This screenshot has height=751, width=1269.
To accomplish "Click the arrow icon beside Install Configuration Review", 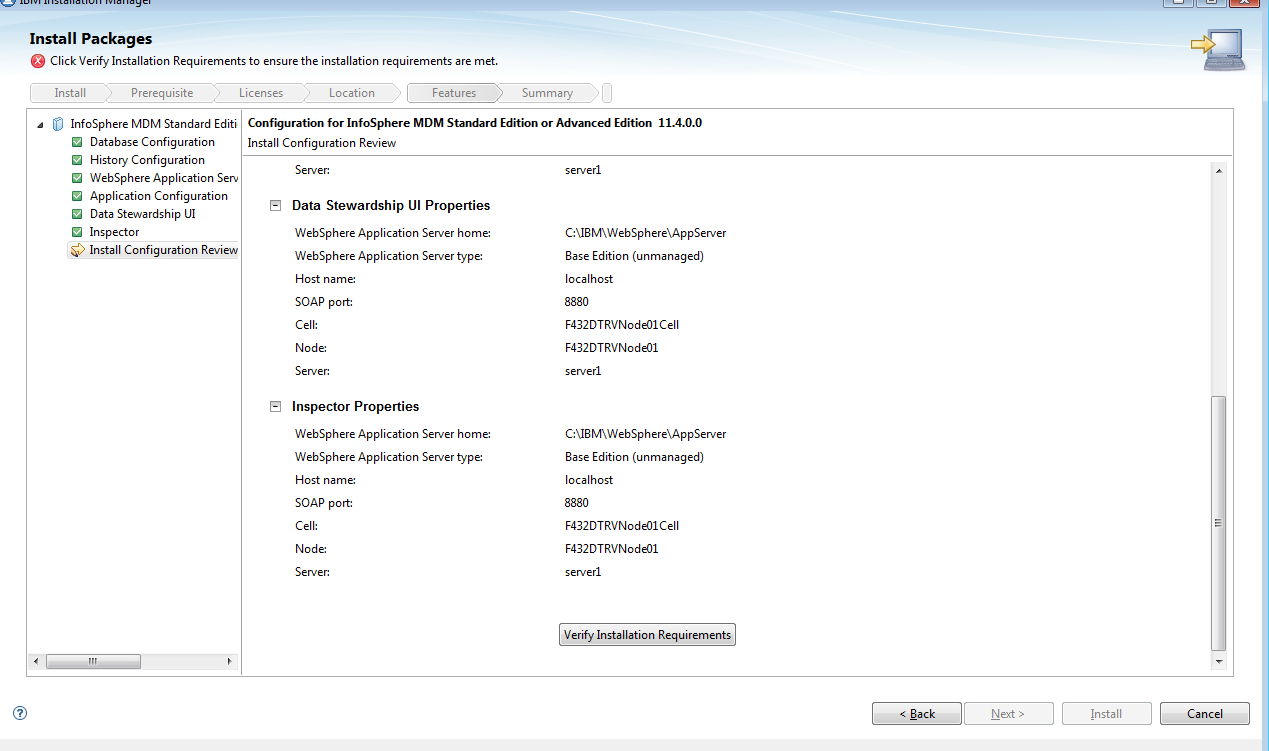I will 77,250.
